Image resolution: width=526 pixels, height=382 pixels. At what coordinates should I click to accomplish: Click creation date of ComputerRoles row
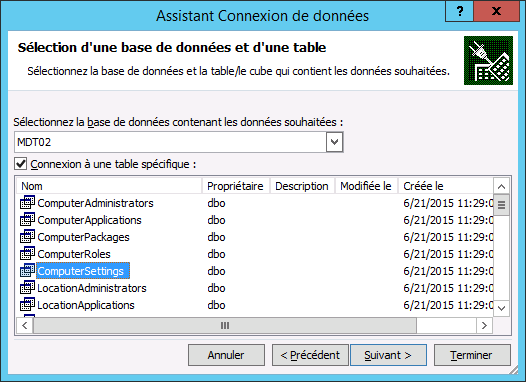click(448, 254)
